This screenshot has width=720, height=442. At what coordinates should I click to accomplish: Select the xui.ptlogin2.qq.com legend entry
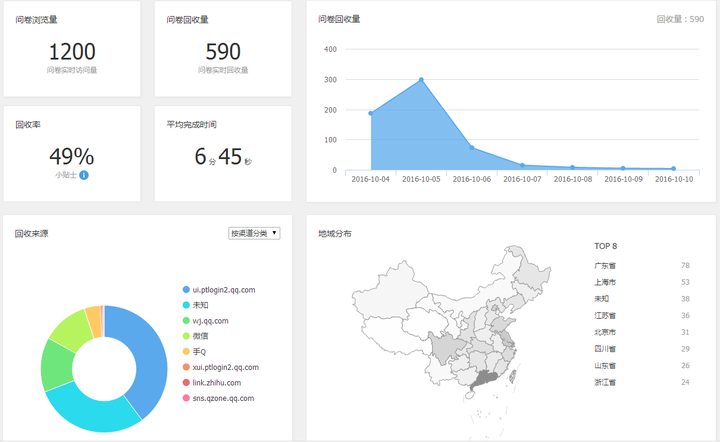221,367
